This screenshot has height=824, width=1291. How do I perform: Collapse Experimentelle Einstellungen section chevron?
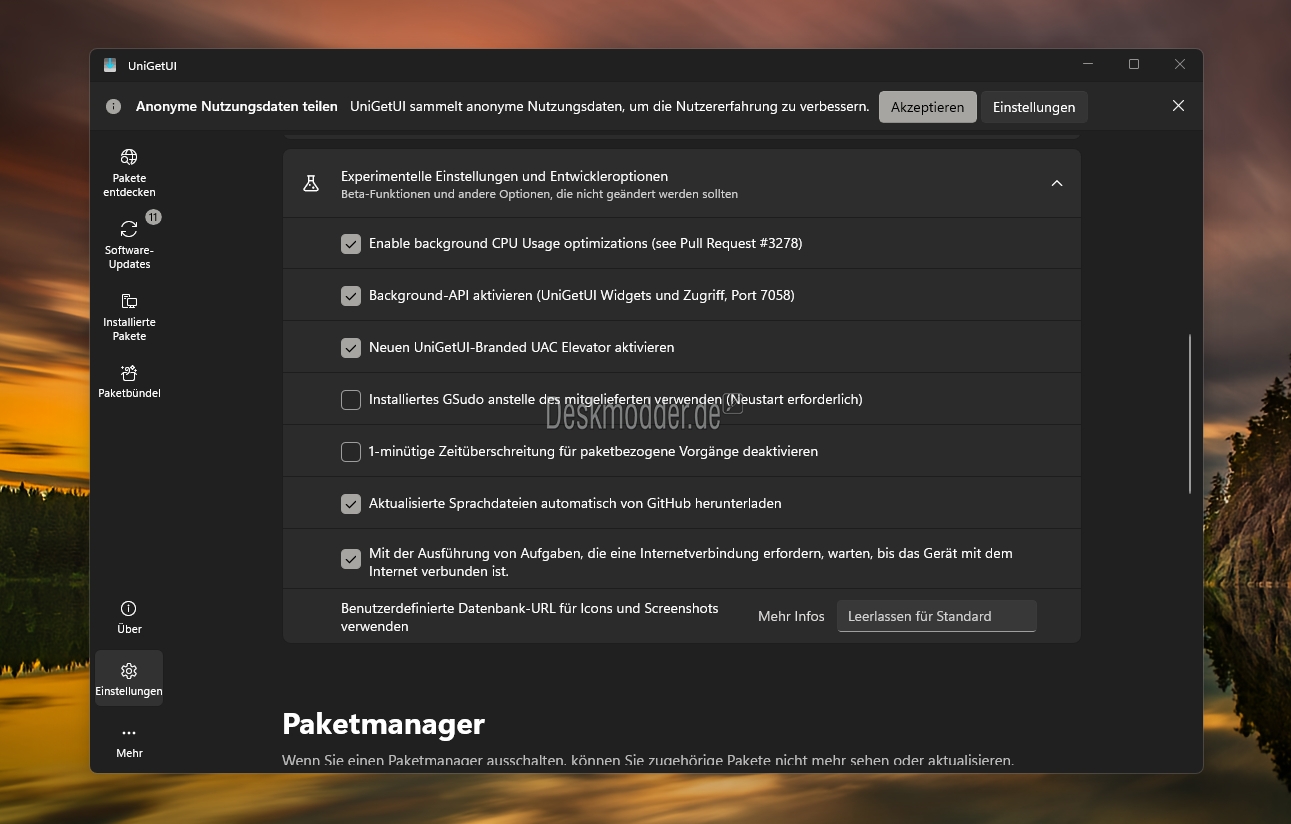(x=1057, y=183)
